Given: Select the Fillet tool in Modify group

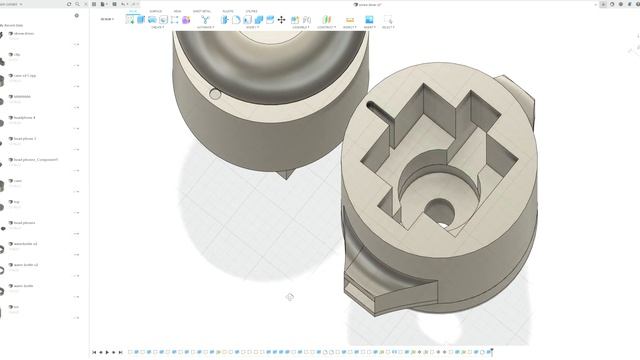Looking at the screenshot, I should tap(236, 20).
